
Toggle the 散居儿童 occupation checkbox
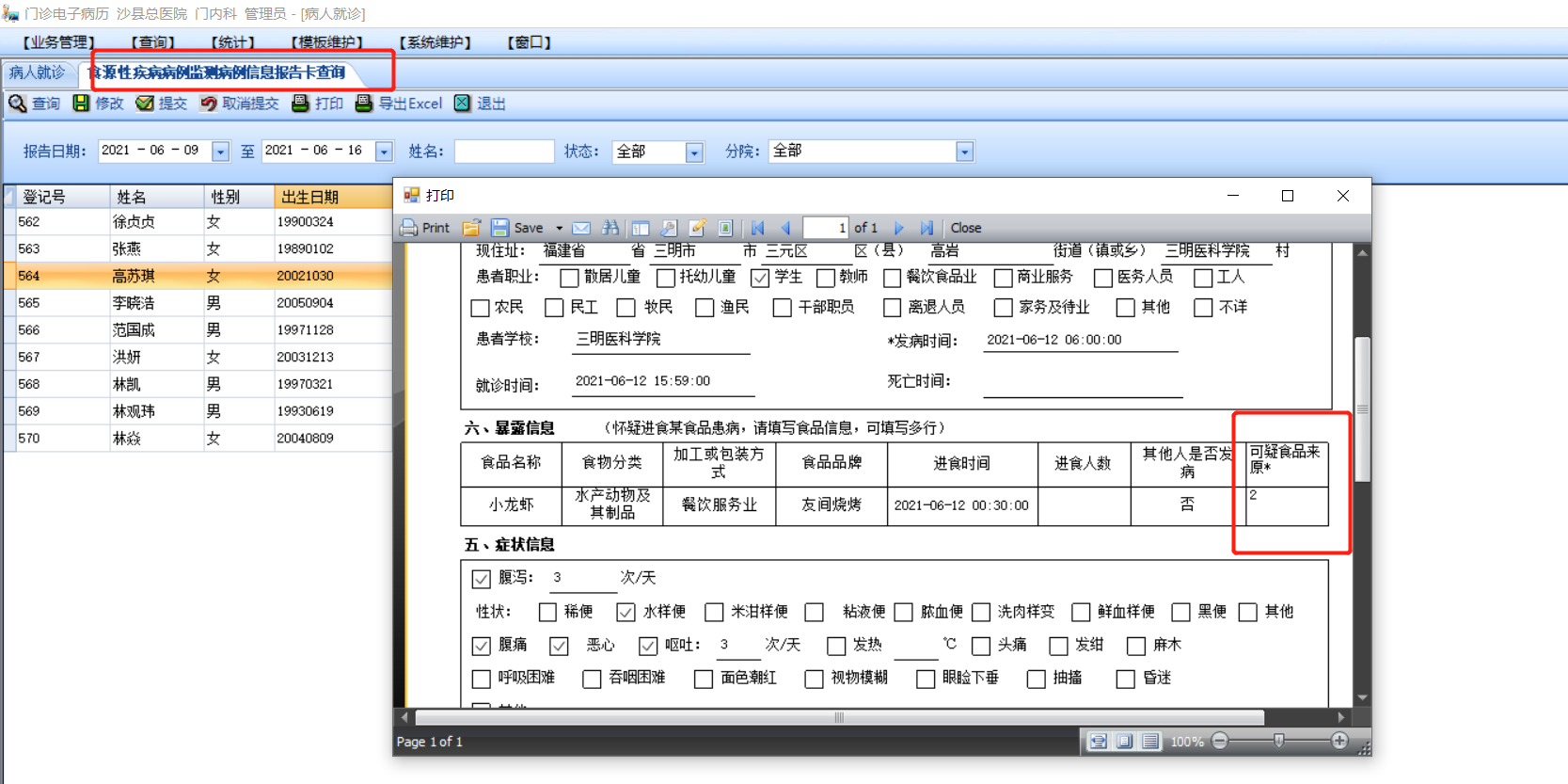point(569,278)
